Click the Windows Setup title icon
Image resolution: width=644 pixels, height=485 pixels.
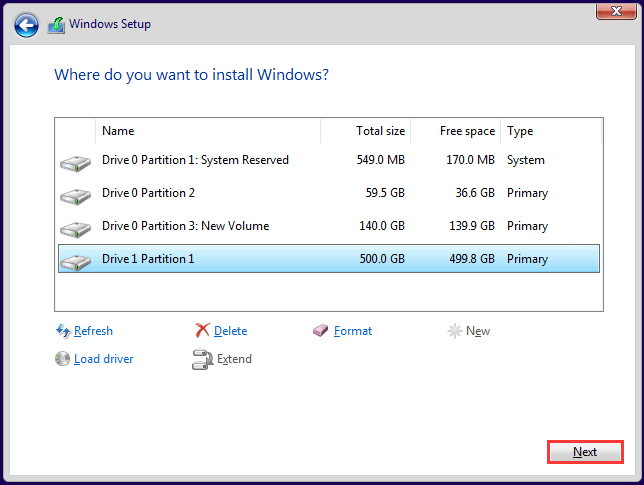[x=56, y=25]
